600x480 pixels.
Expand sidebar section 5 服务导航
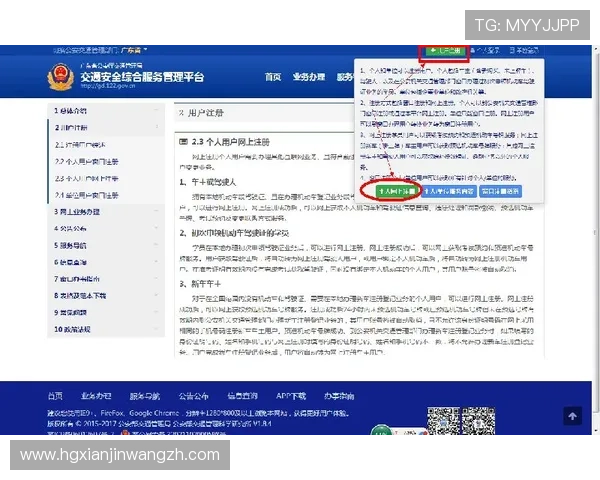pyautogui.click(x=106, y=245)
